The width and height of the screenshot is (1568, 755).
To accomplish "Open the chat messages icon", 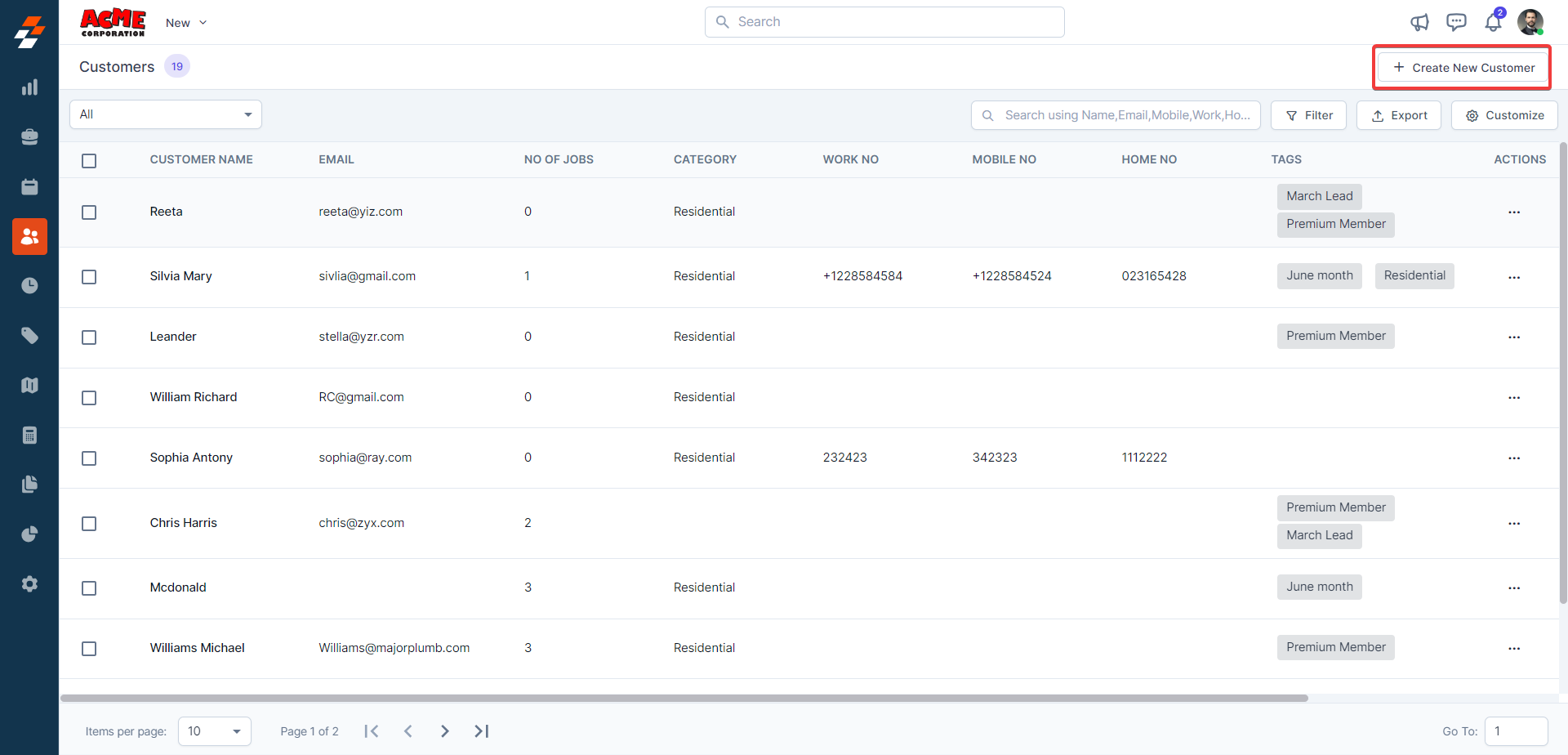I will tap(1456, 22).
